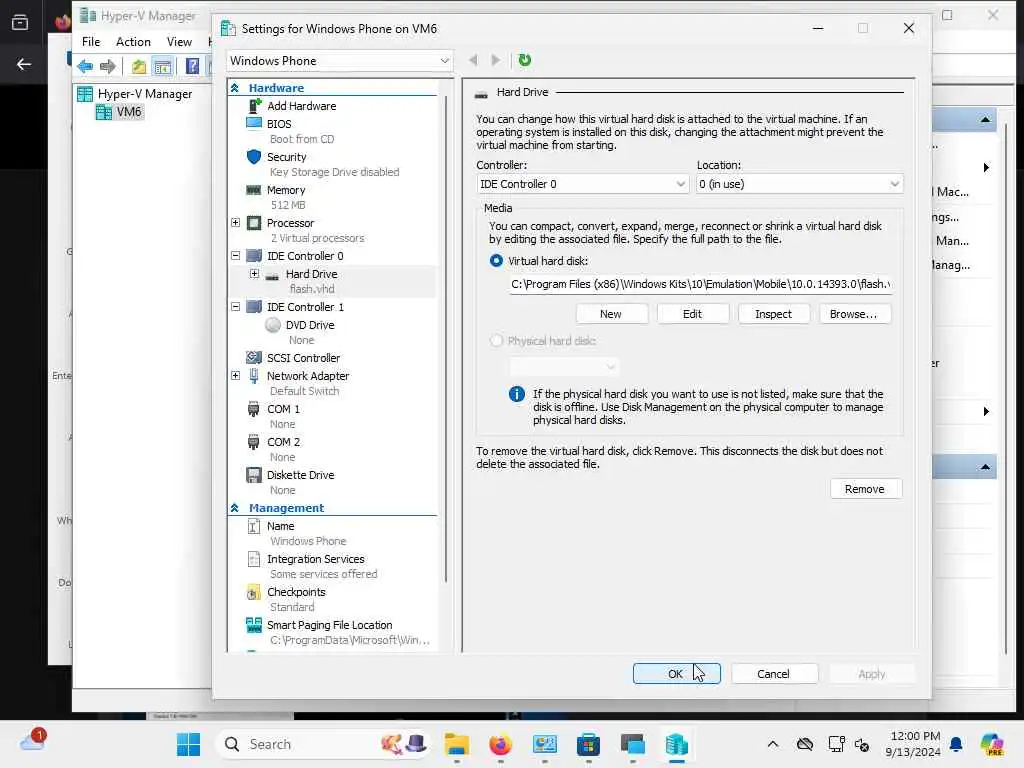Click Hyper-V Manager forward arrow toolbar icon
Screen dimensions: 1024x768
pyautogui.click(x=108, y=66)
